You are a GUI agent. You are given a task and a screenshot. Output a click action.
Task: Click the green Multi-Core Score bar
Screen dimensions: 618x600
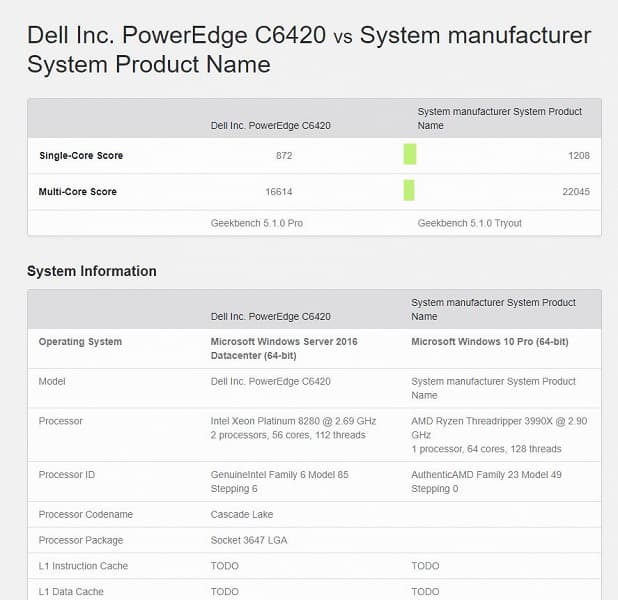(x=409, y=191)
